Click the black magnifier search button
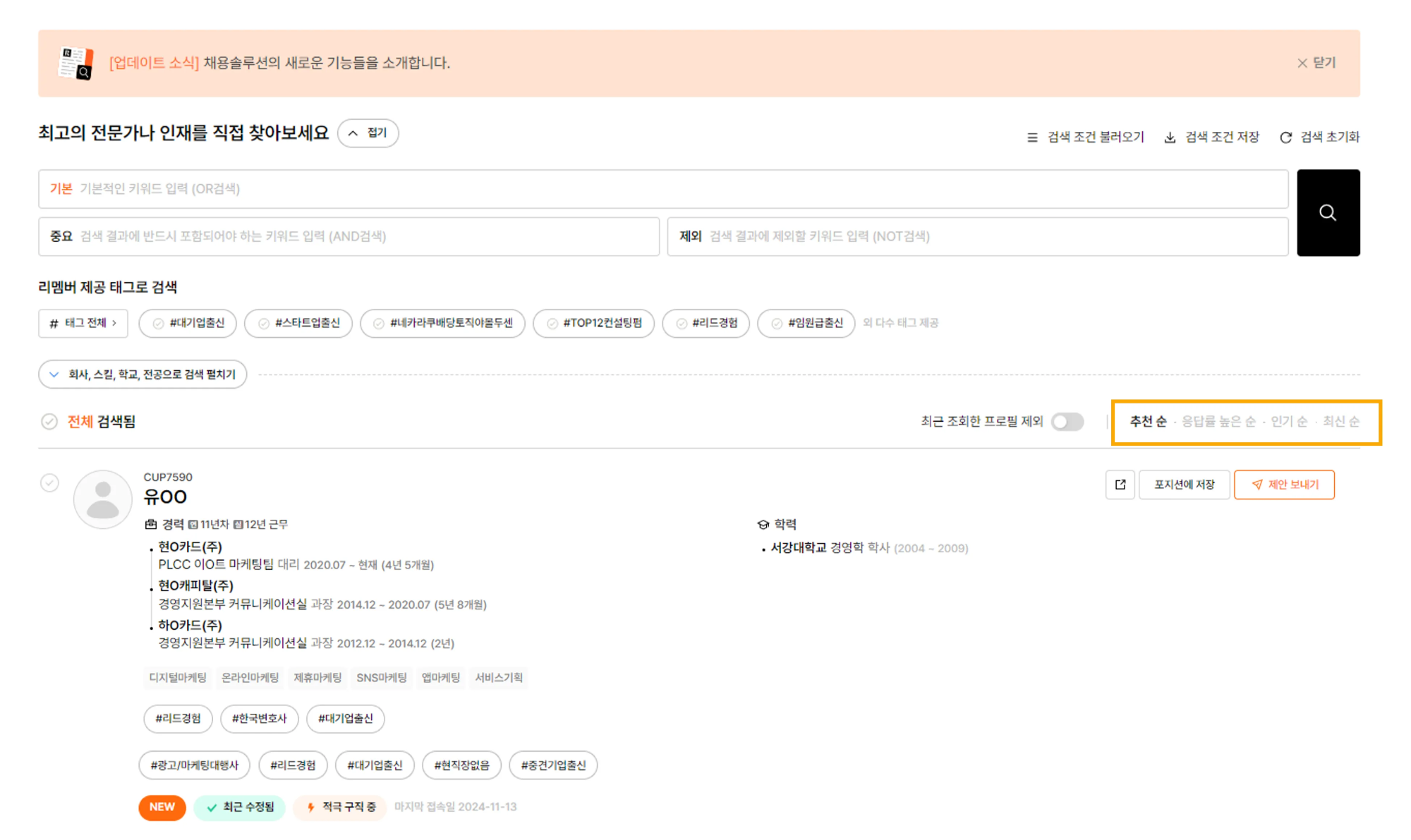The height and width of the screenshot is (840, 1411). point(1327,212)
